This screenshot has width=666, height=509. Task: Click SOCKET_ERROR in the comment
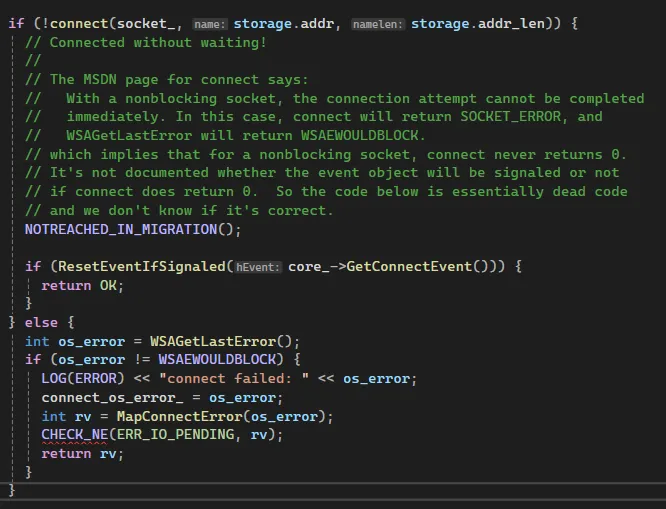click(511, 116)
